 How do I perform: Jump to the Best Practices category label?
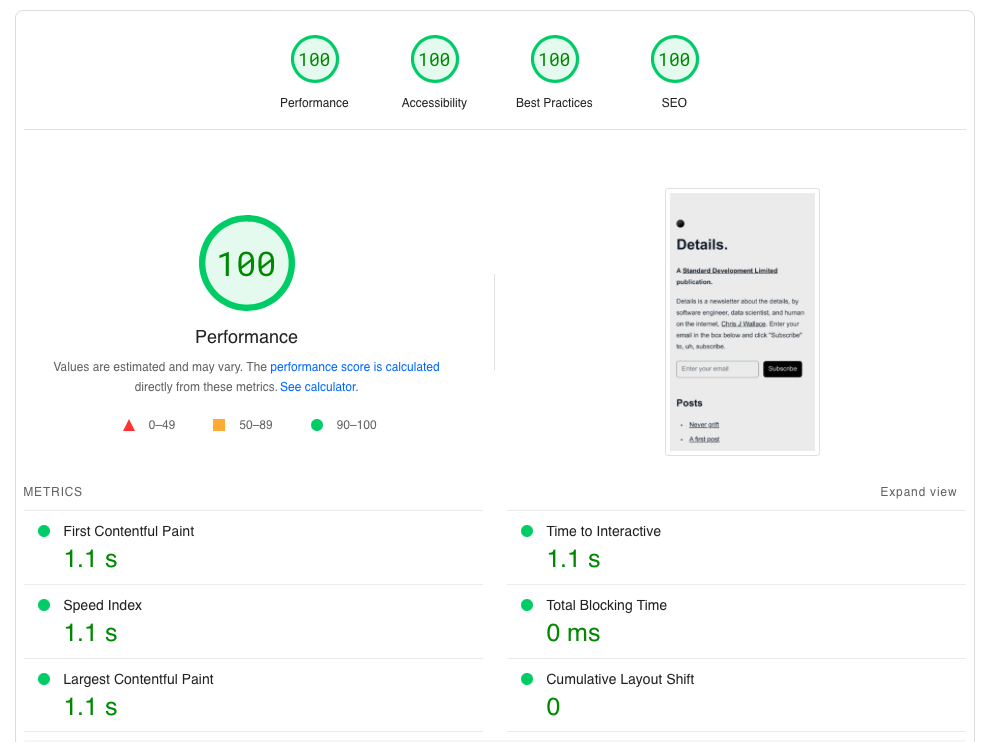[x=554, y=102]
